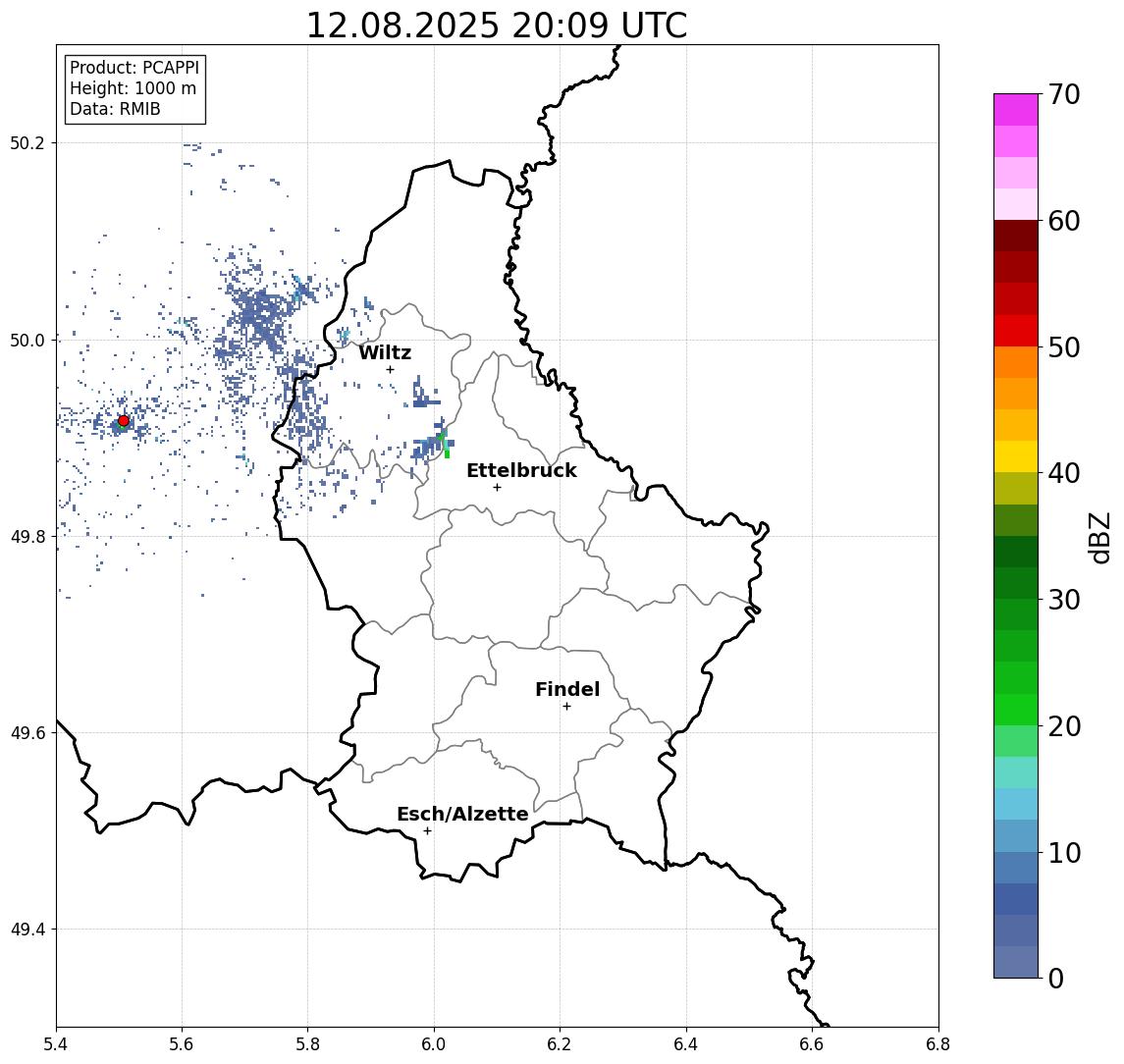This screenshot has width=1124, height=1064.
Task: Click the longitude tick label 5.6
Action: (x=182, y=1044)
